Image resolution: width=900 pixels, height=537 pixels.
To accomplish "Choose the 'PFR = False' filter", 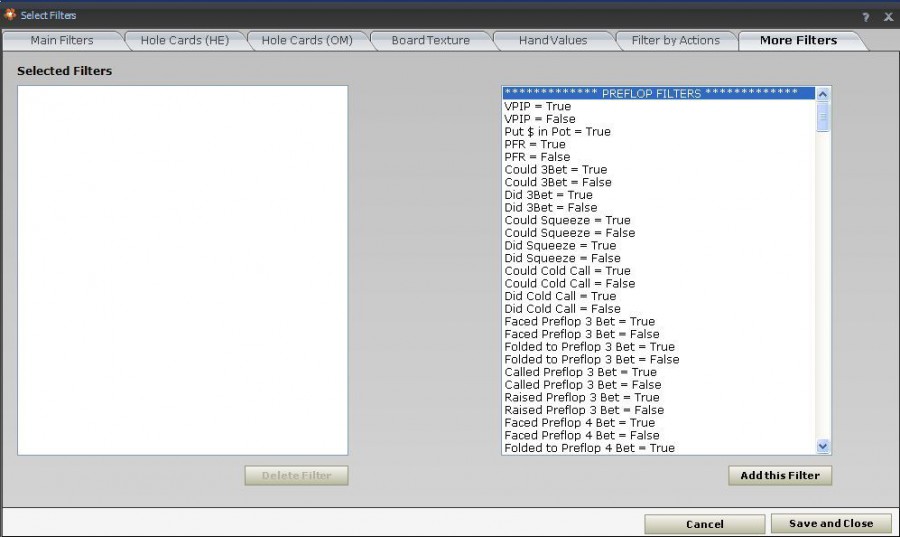I will coord(537,157).
